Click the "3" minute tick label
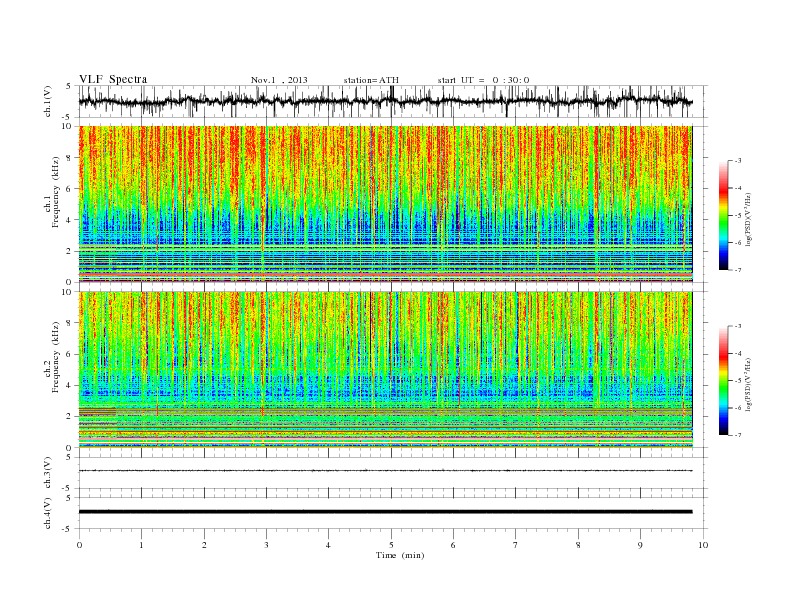792x612 pixels. click(266, 545)
